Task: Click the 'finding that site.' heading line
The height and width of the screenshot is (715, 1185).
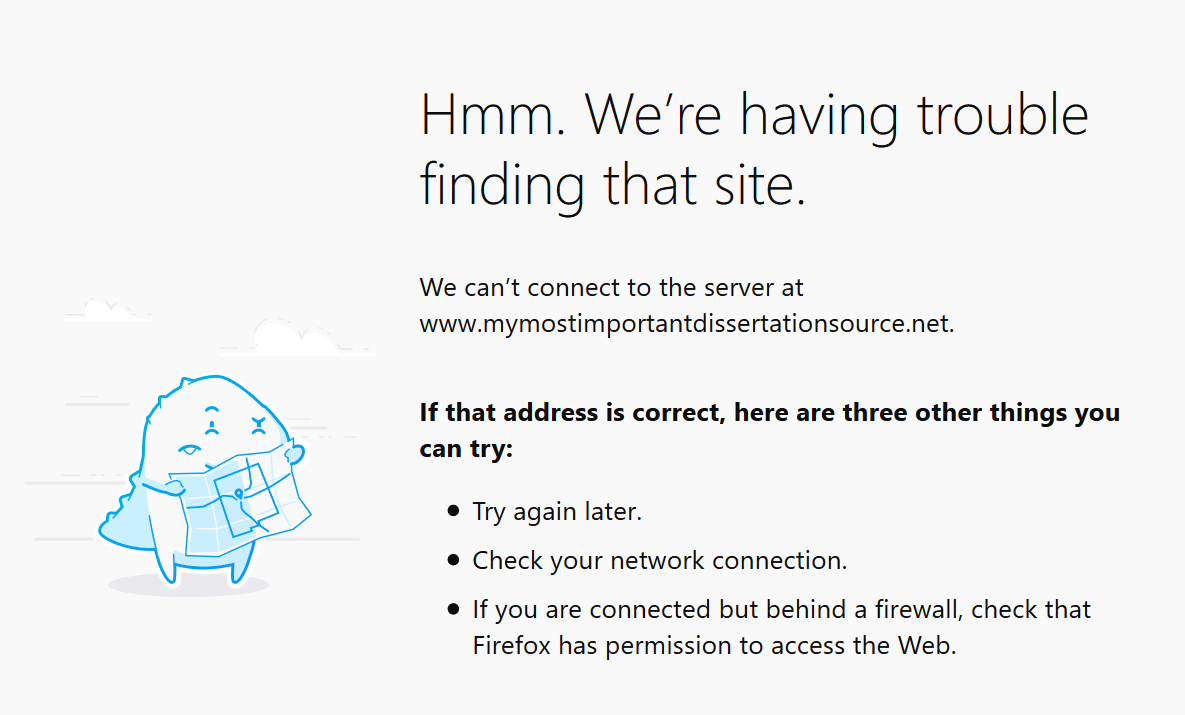Action: coord(613,185)
